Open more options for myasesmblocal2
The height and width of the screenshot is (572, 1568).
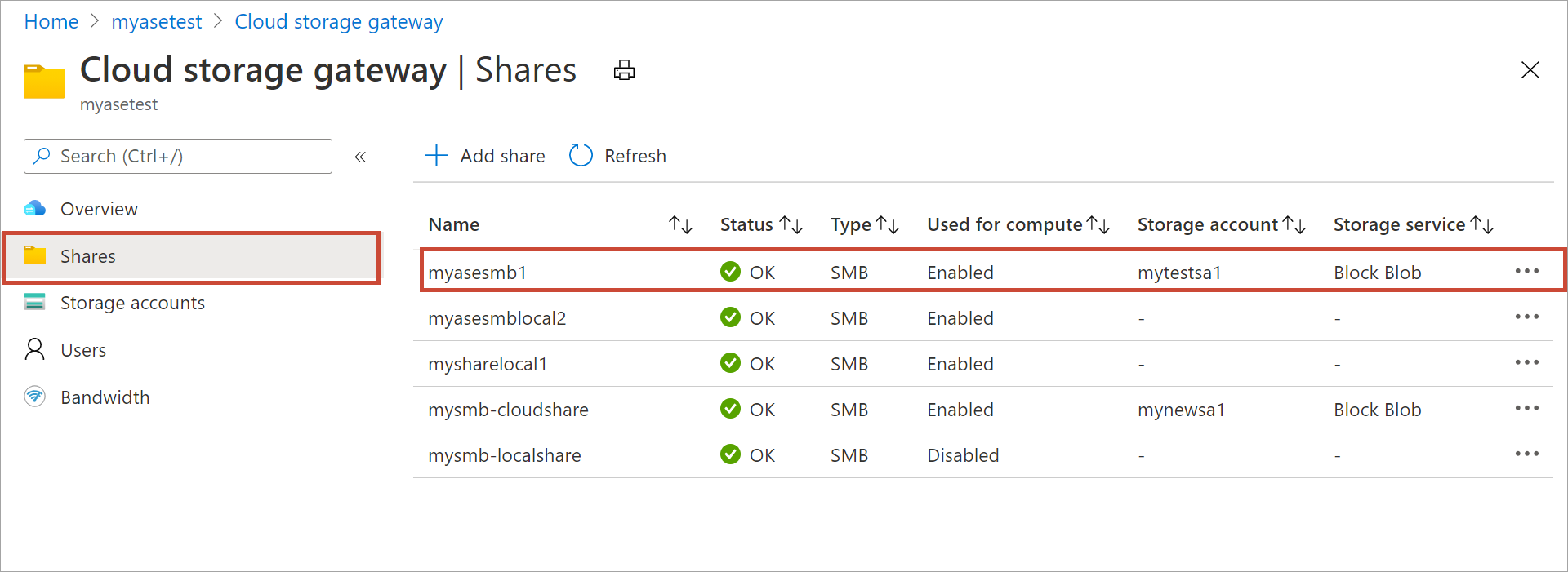point(1526,317)
